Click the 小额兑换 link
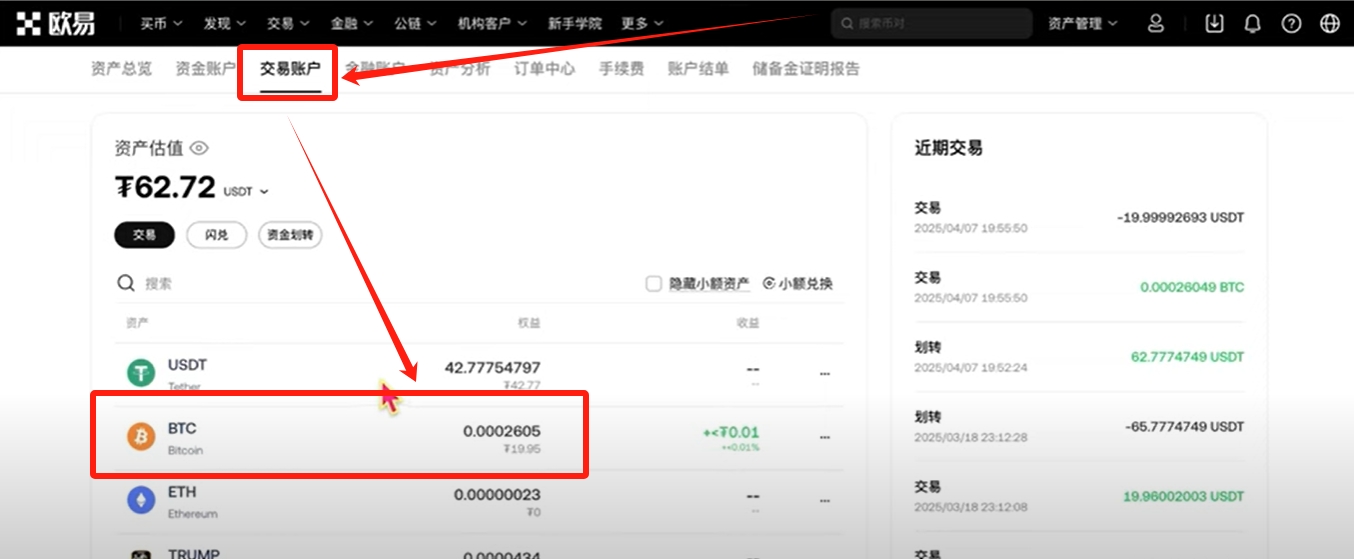 click(x=798, y=283)
